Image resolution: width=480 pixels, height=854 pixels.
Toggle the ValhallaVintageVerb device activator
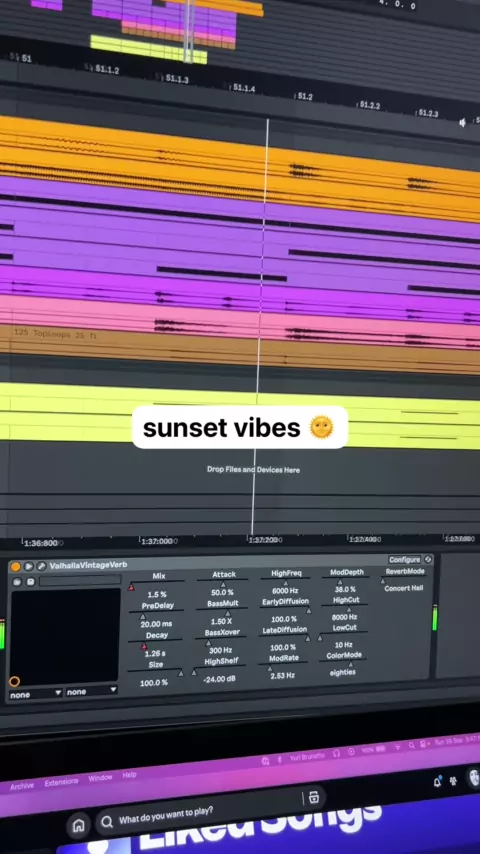pyautogui.click(x=15, y=567)
